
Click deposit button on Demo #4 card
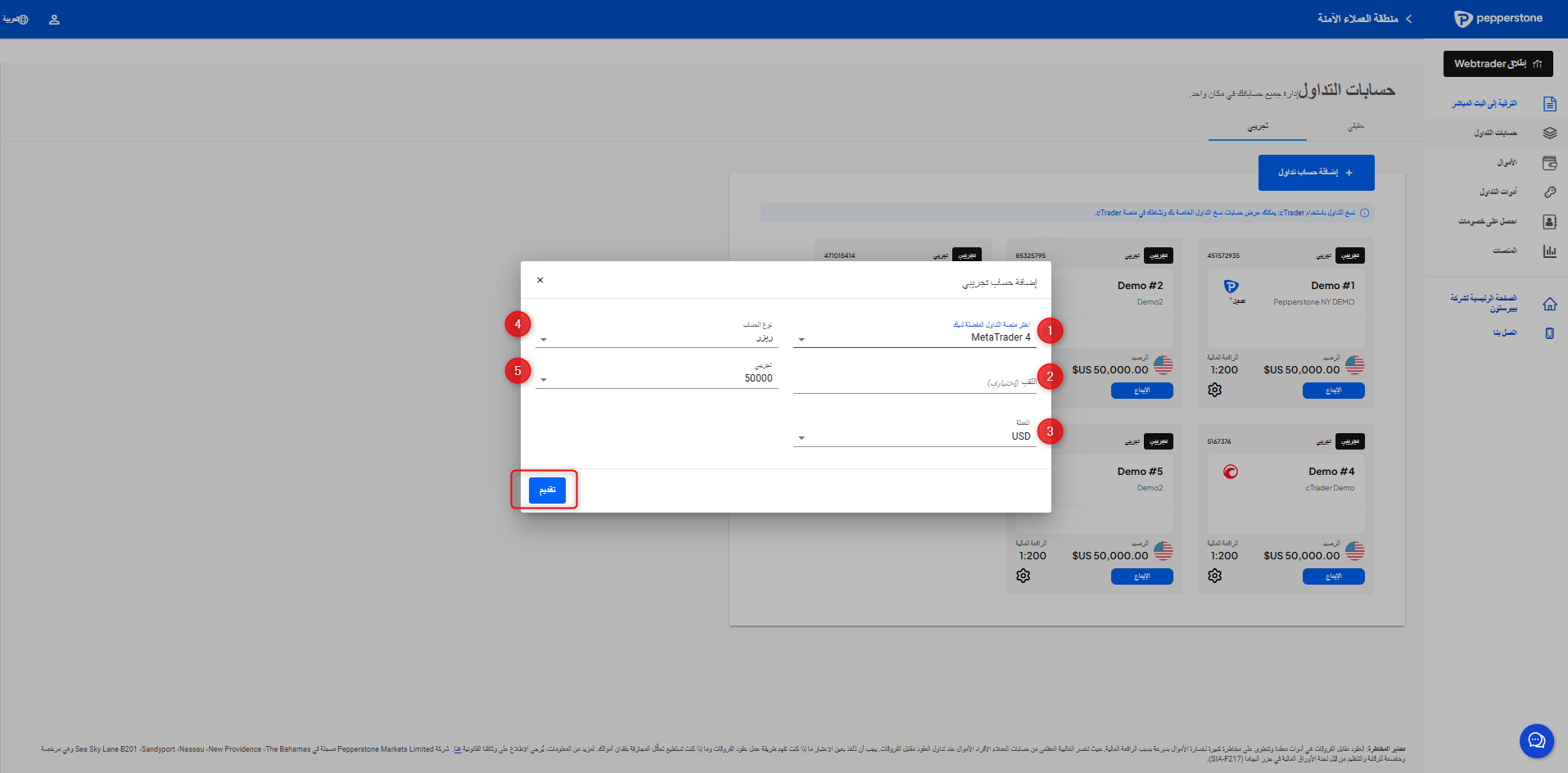[1333, 576]
